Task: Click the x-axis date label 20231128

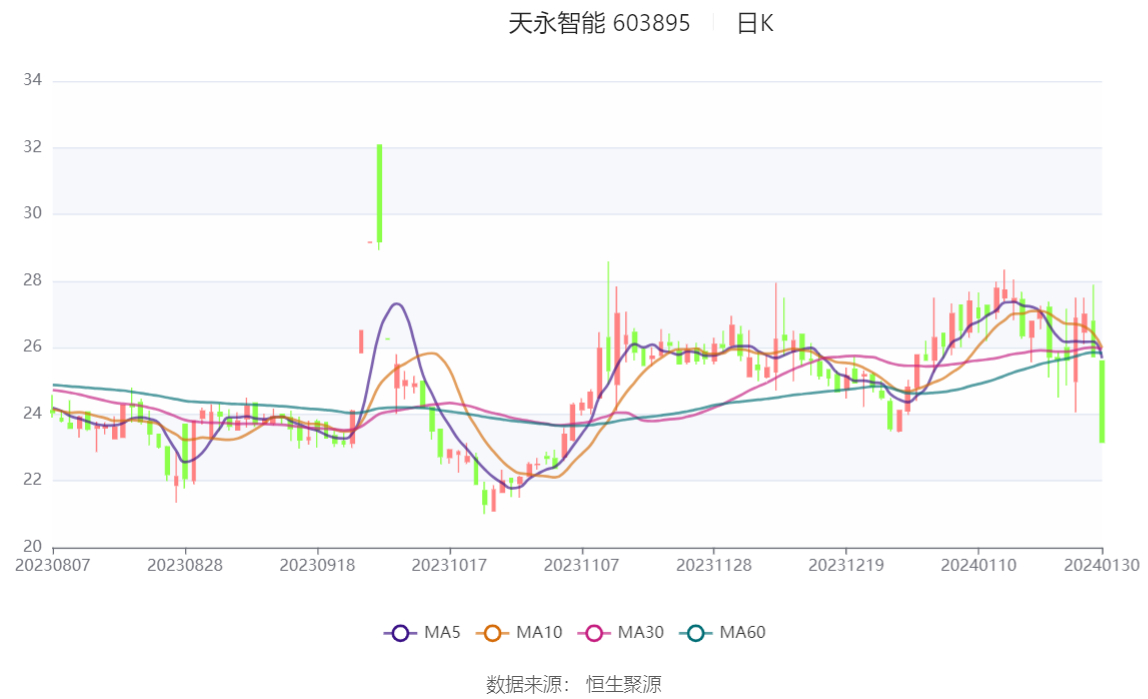Action: (x=714, y=565)
